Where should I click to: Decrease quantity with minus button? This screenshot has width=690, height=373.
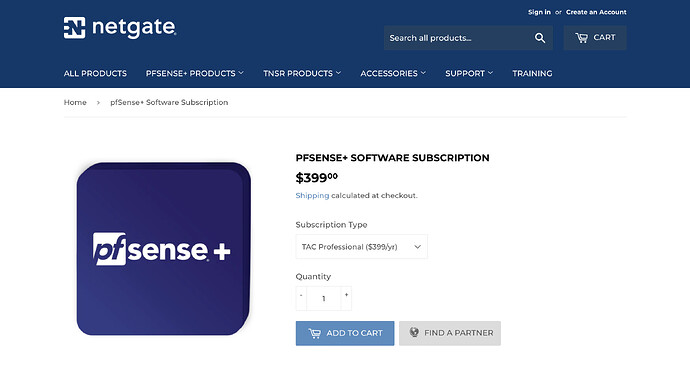pos(301,298)
